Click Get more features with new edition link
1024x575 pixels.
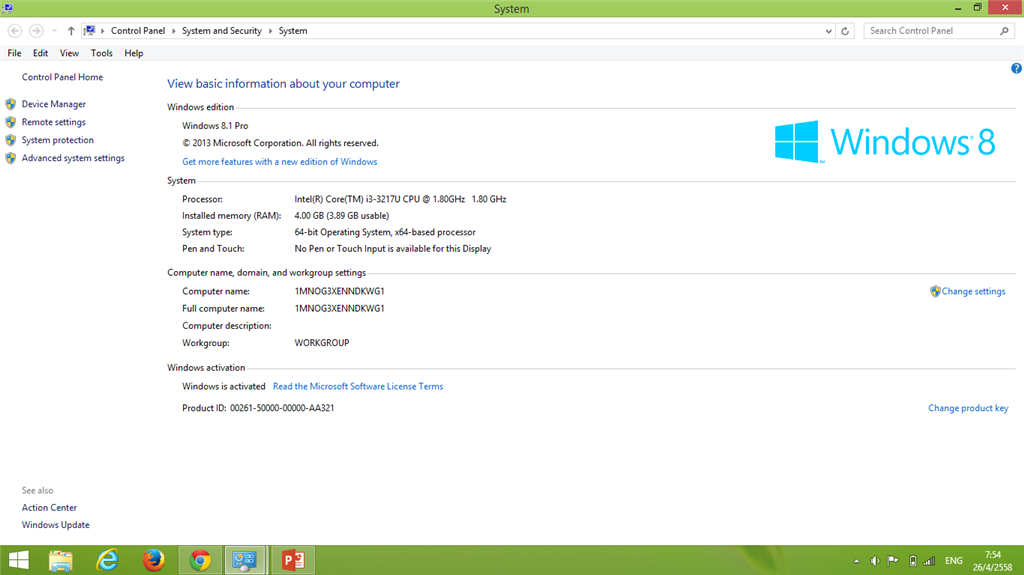coord(280,161)
